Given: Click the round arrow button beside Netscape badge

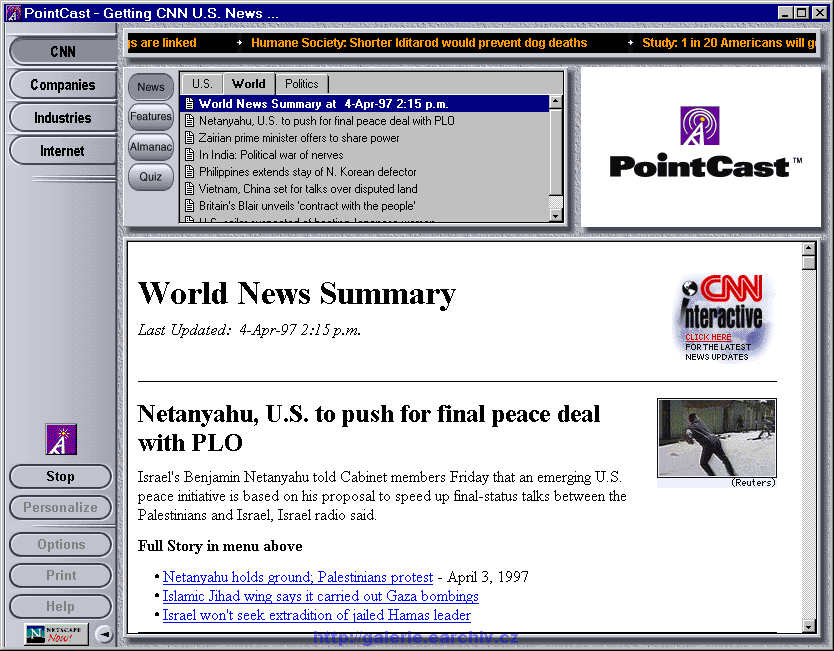Looking at the screenshot, I should point(104,634).
